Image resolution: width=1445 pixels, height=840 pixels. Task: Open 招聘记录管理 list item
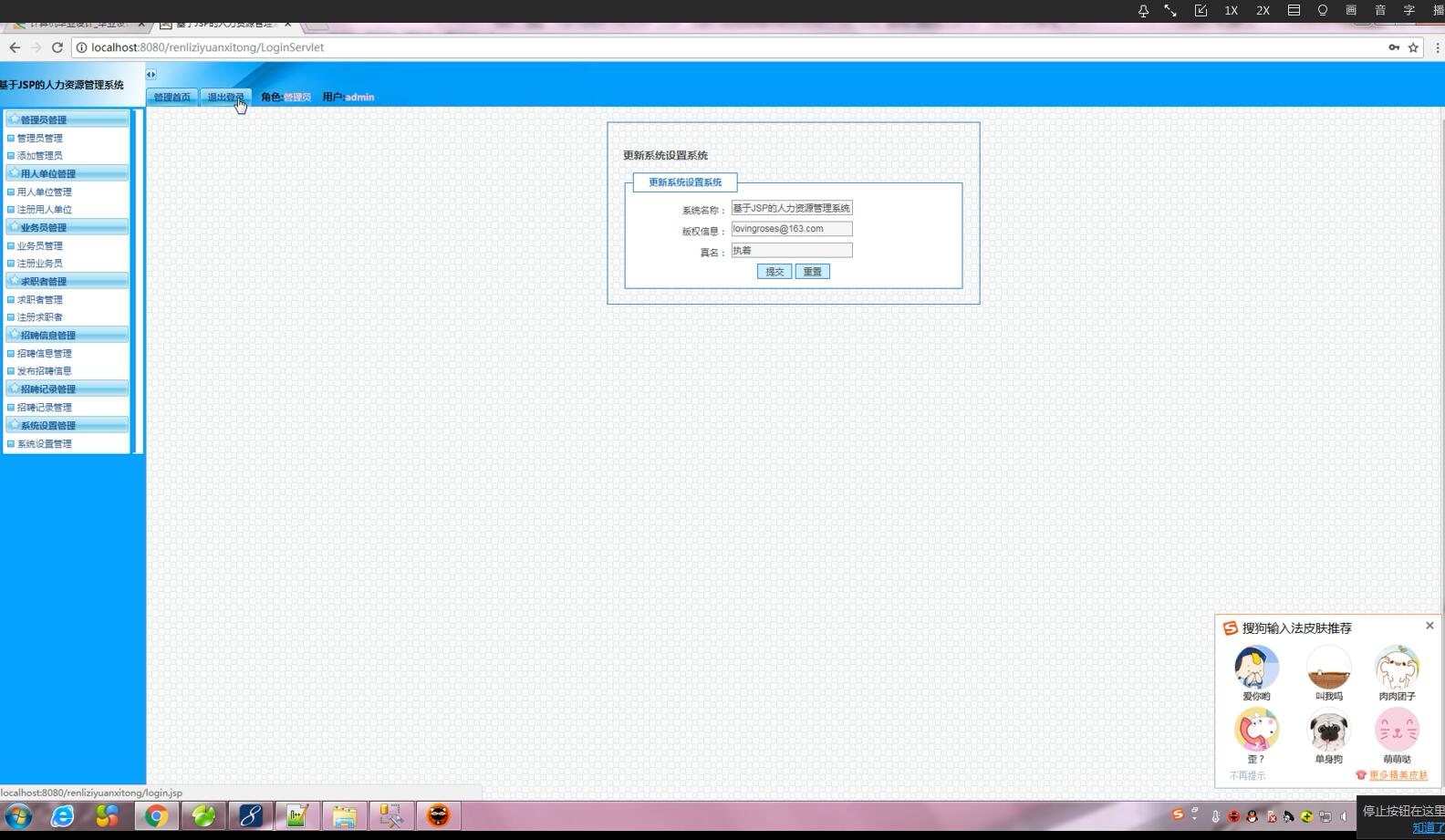[45, 408]
